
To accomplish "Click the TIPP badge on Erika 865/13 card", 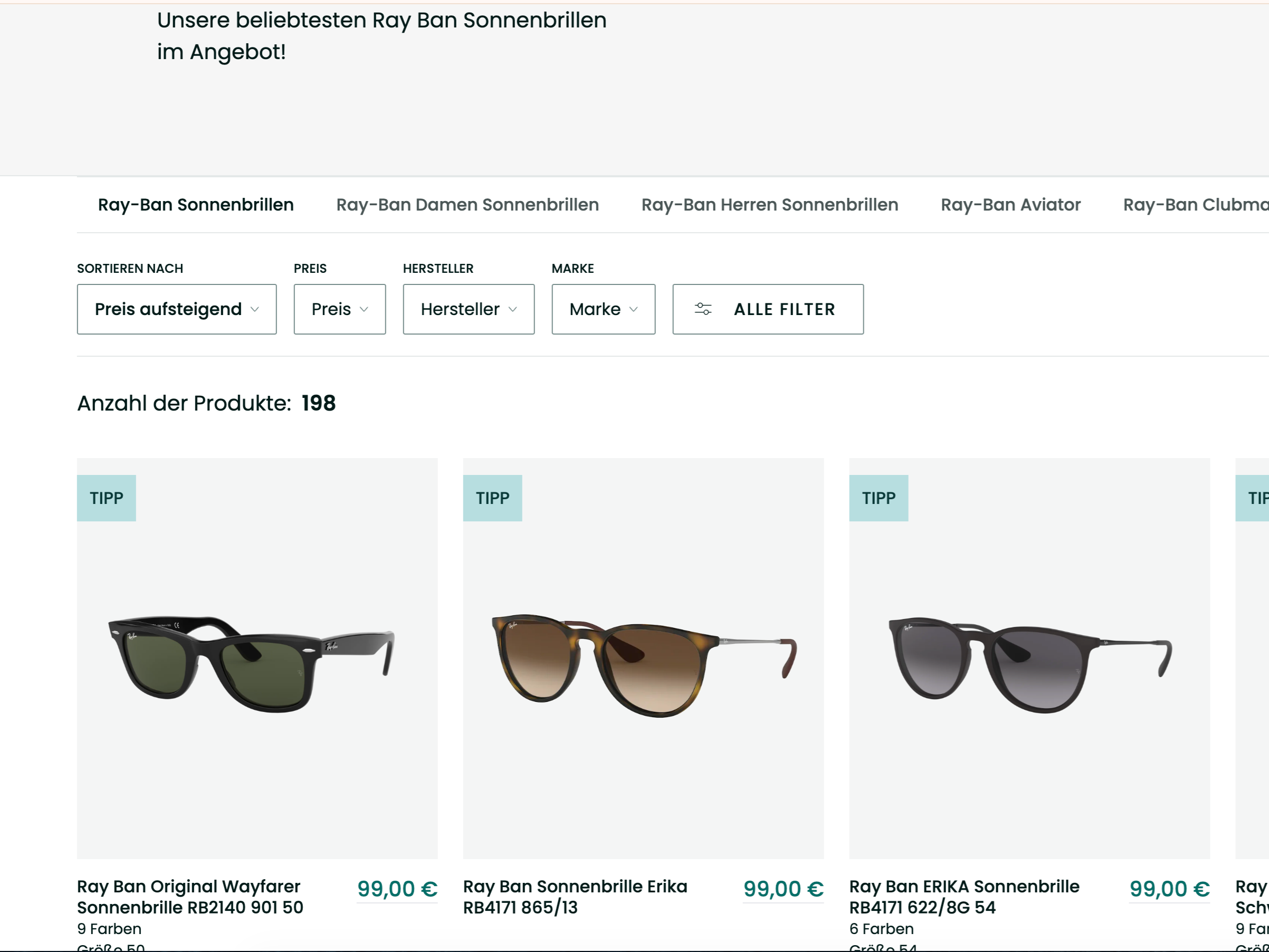I will [493, 498].
